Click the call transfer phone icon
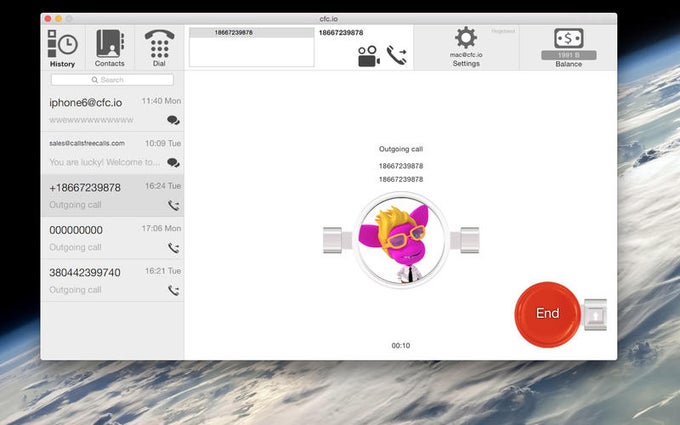680x425 pixels. (397, 55)
